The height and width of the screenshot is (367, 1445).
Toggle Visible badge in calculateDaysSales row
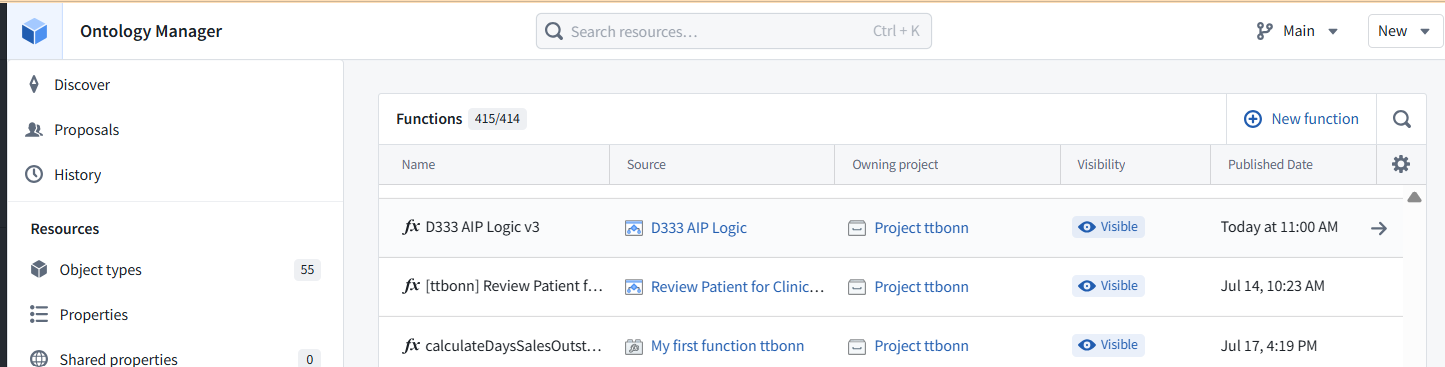pyautogui.click(x=1108, y=345)
